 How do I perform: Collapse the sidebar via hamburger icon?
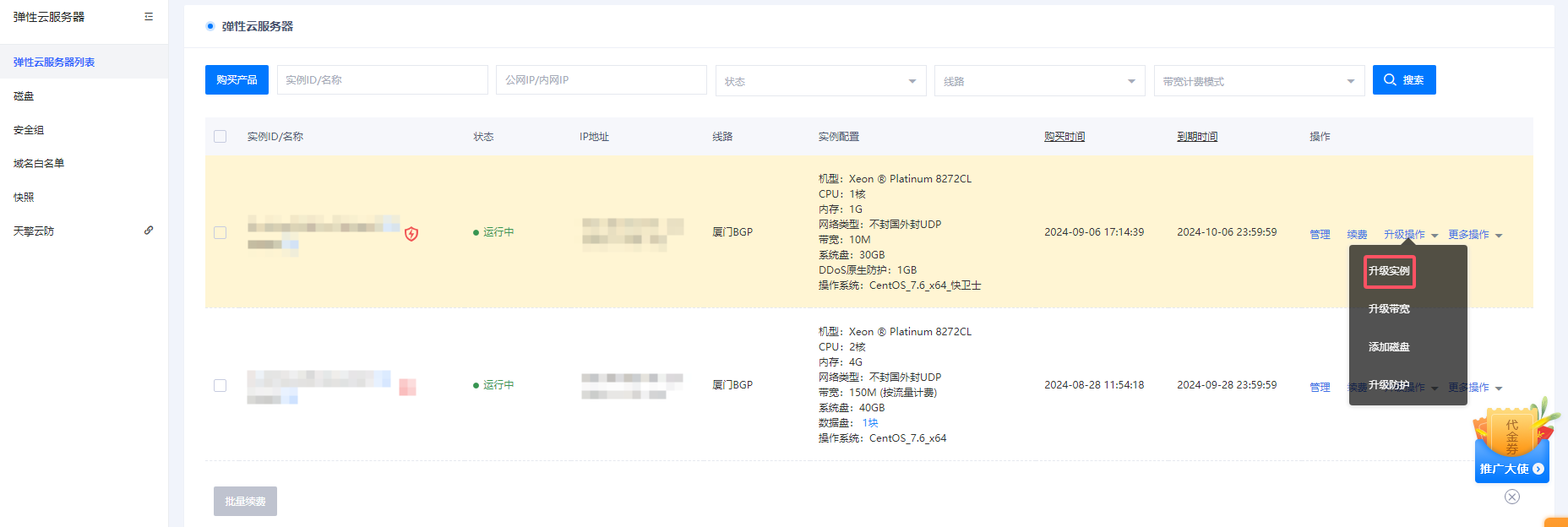(149, 17)
